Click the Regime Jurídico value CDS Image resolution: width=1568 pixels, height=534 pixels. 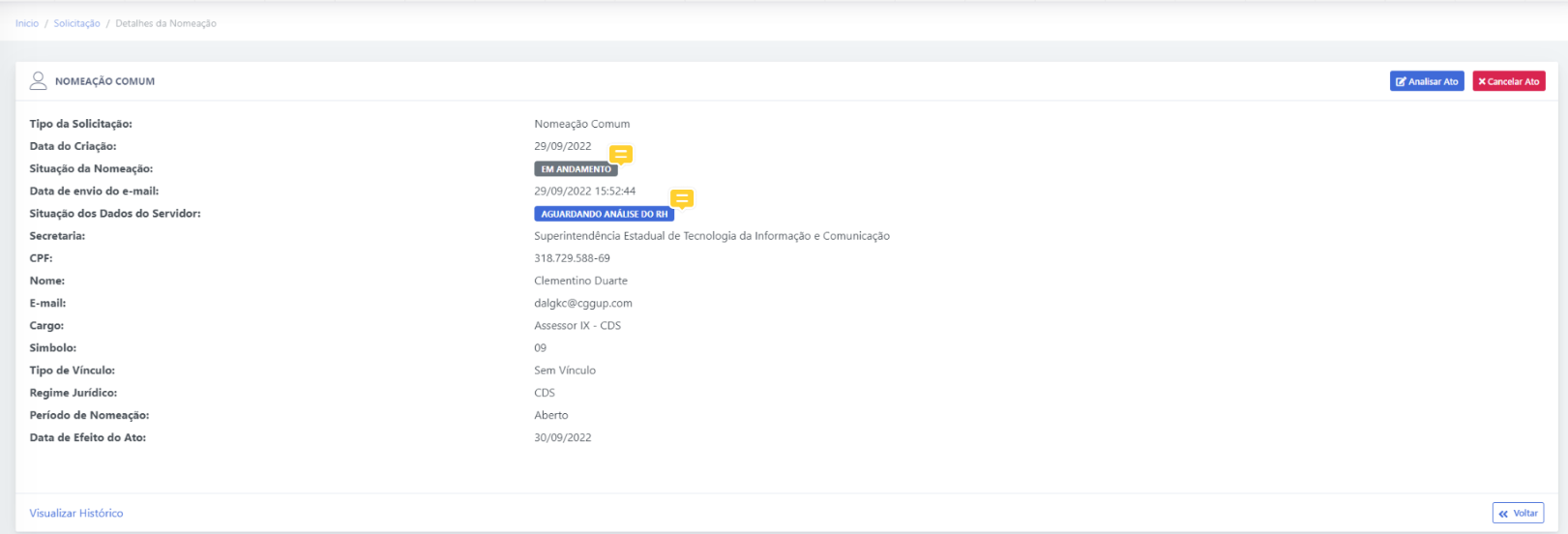545,392
